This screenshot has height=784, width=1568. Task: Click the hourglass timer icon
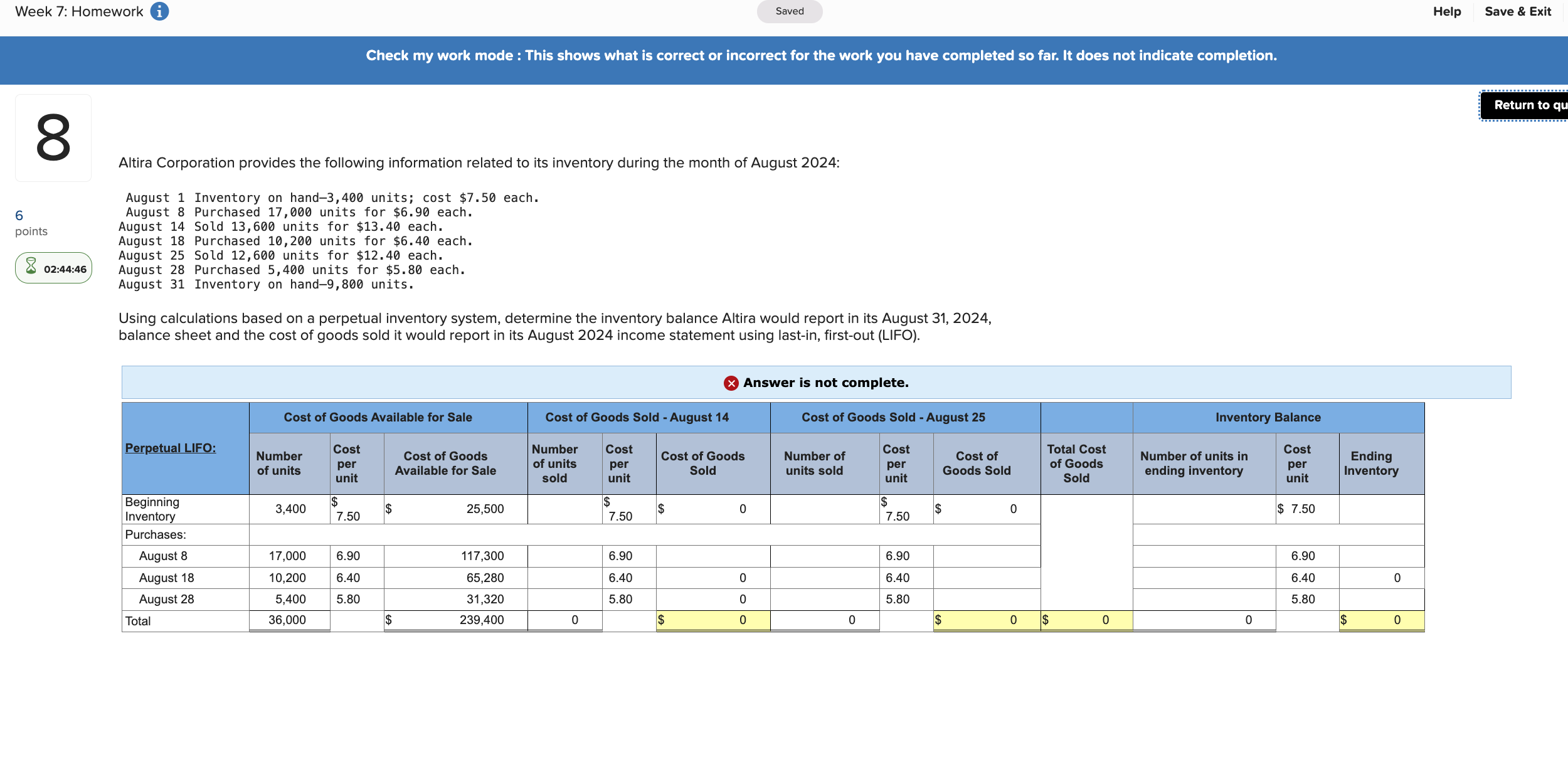click(x=31, y=267)
